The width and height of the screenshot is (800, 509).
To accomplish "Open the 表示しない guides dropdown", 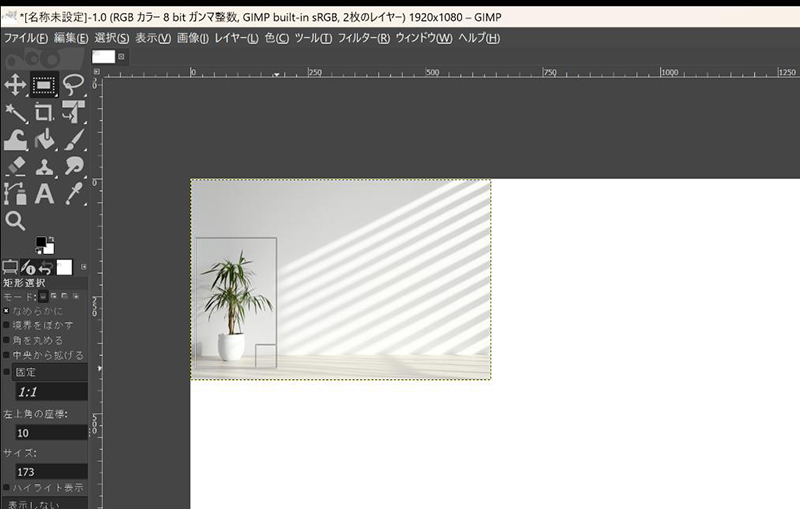I will [x=45, y=504].
